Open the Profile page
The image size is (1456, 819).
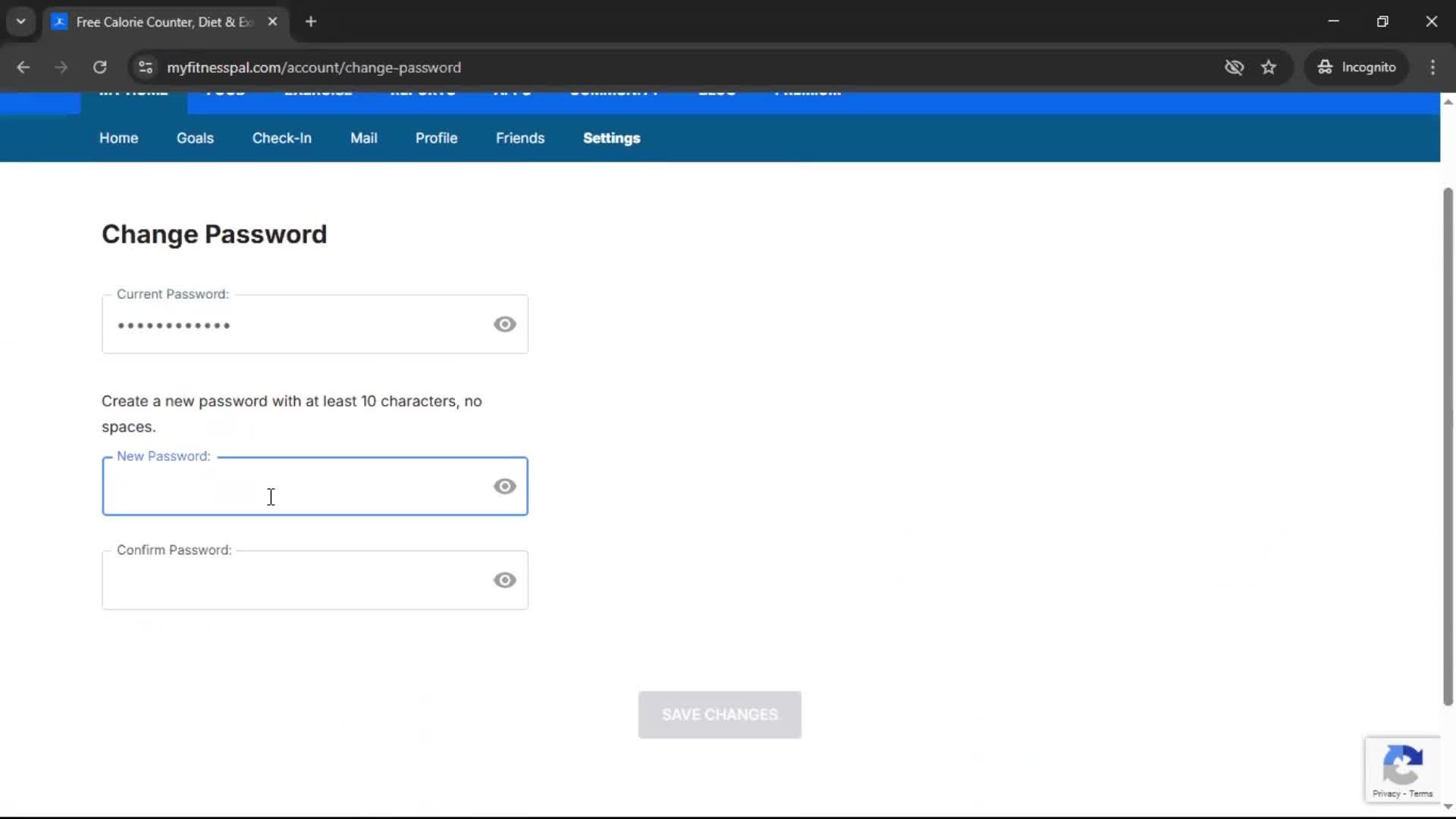coord(436,138)
